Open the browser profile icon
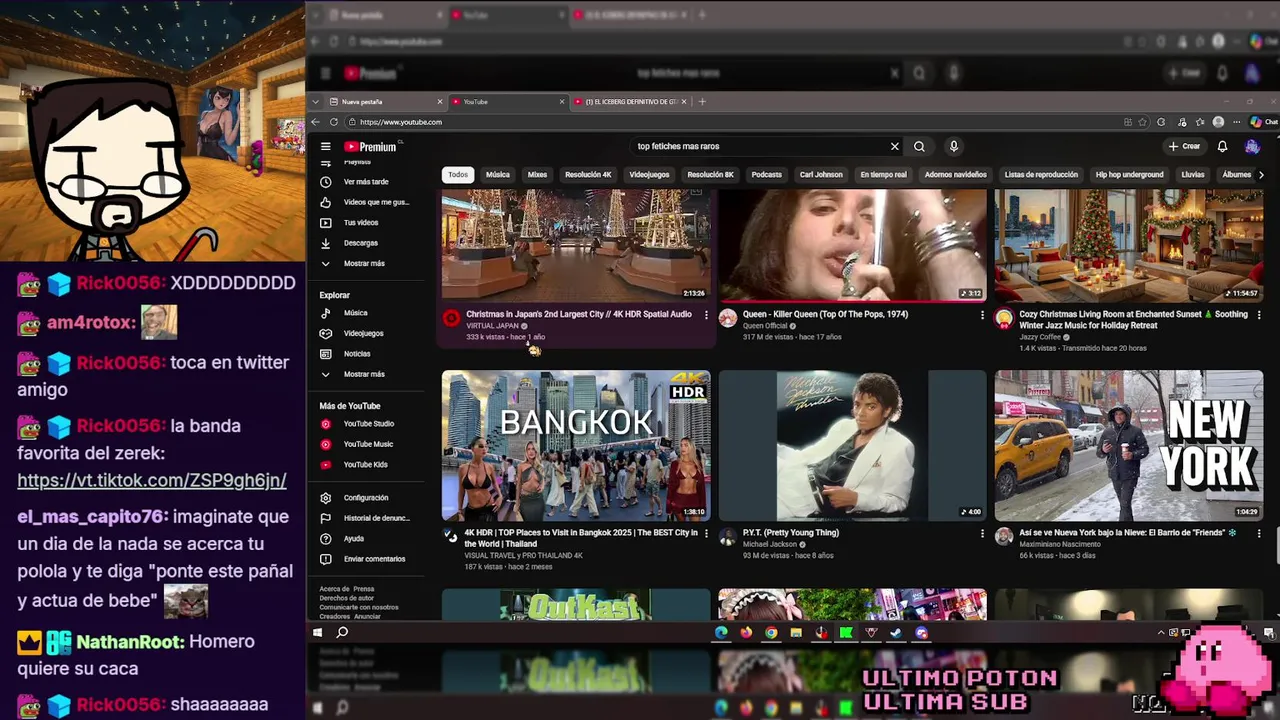The width and height of the screenshot is (1280, 720). click(x=1218, y=122)
